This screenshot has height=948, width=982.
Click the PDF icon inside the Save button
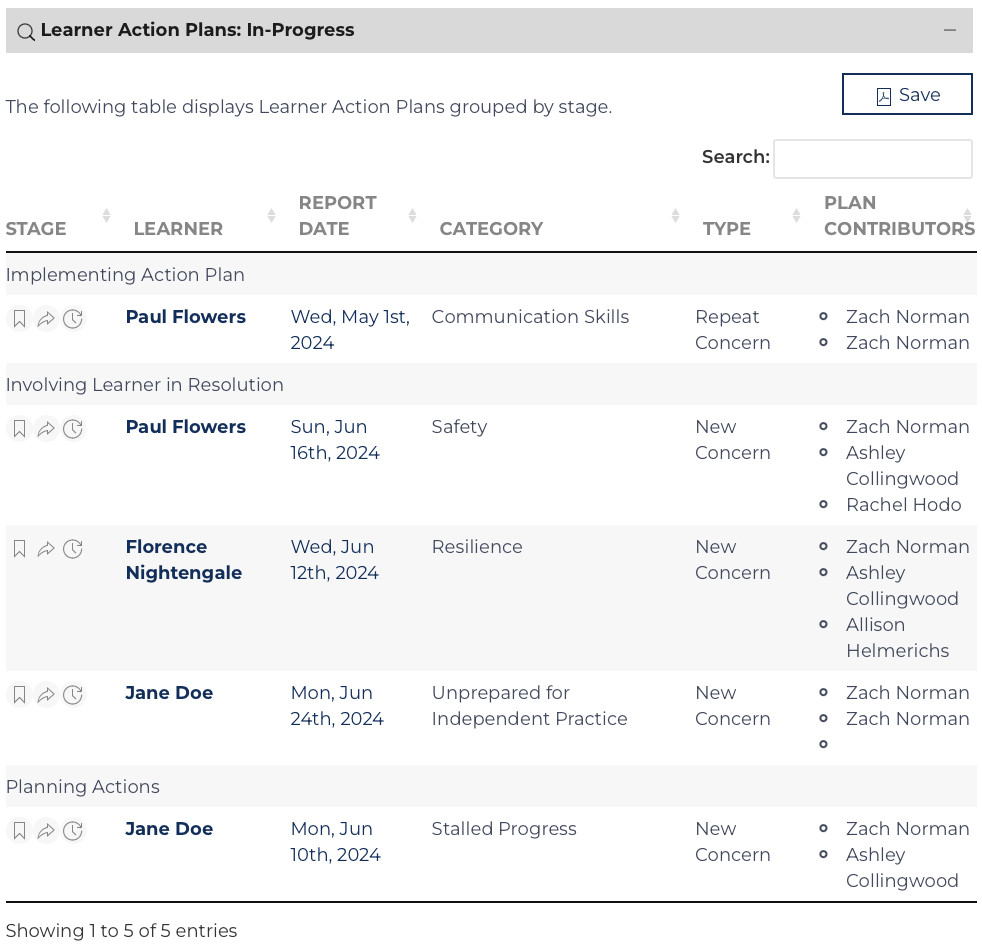click(884, 94)
